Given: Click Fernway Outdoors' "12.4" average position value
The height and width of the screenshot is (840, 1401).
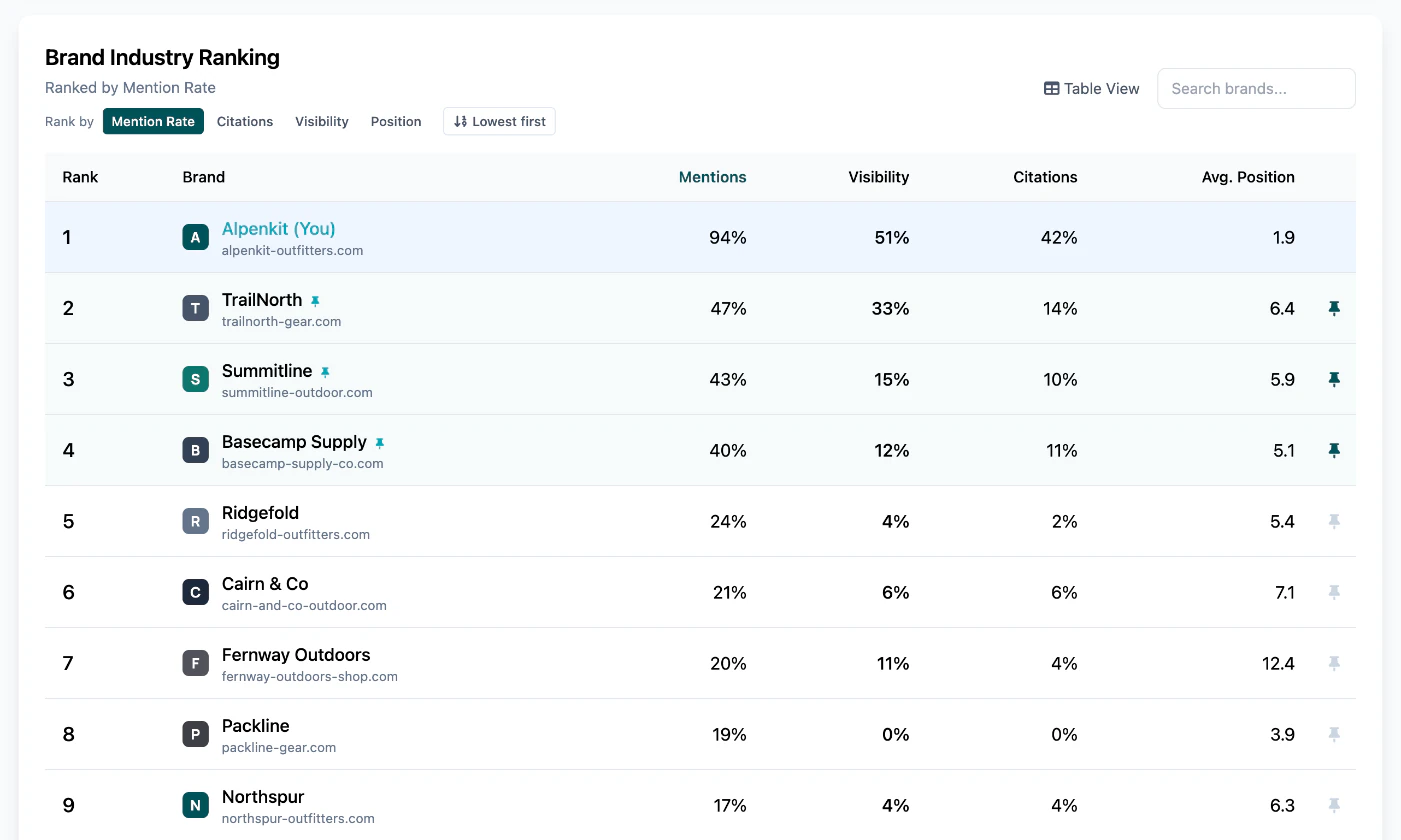Looking at the screenshot, I should (1278, 663).
